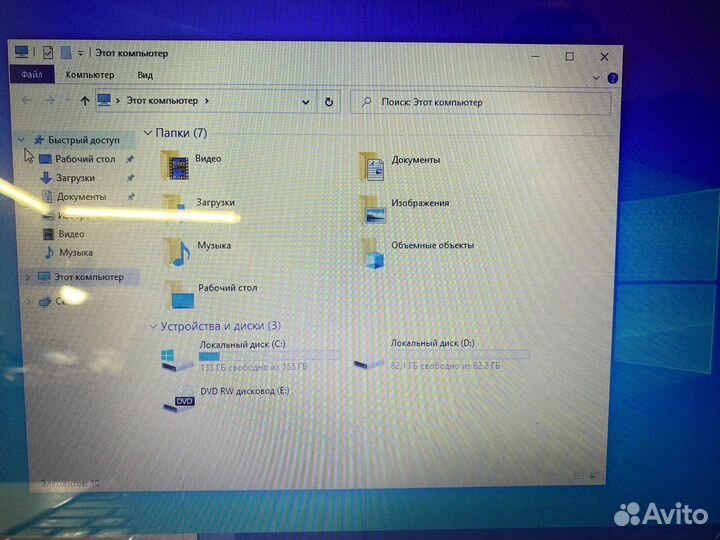The height and width of the screenshot is (540, 720).
Task: Expand the ribbon with chevron arrow
Action: (596, 78)
